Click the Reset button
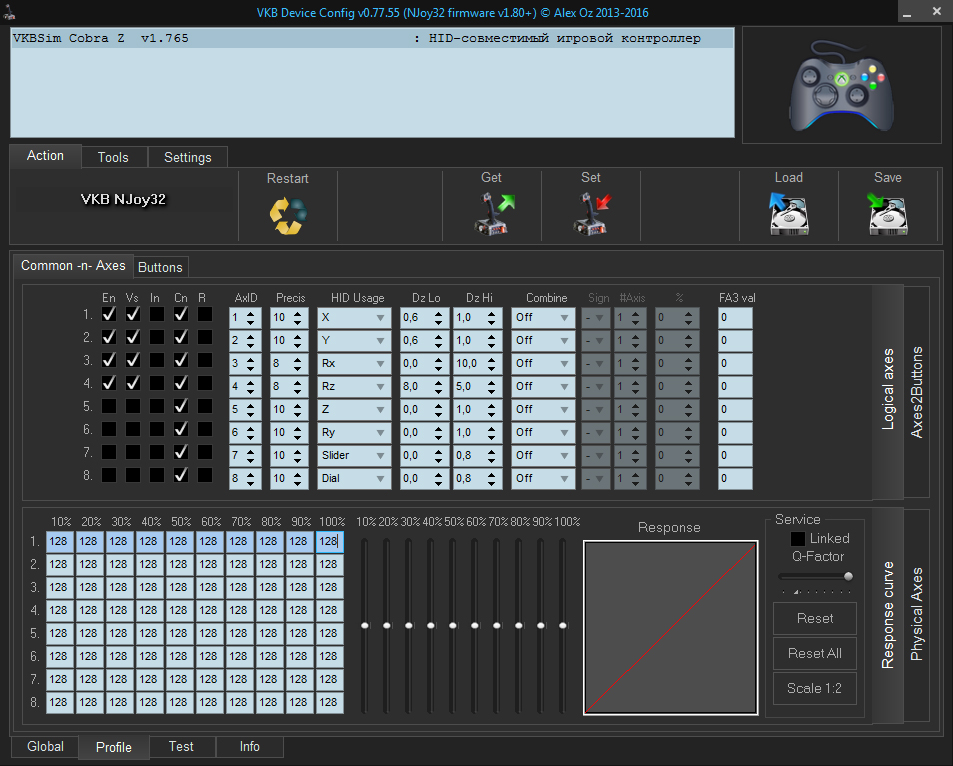 pos(814,619)
